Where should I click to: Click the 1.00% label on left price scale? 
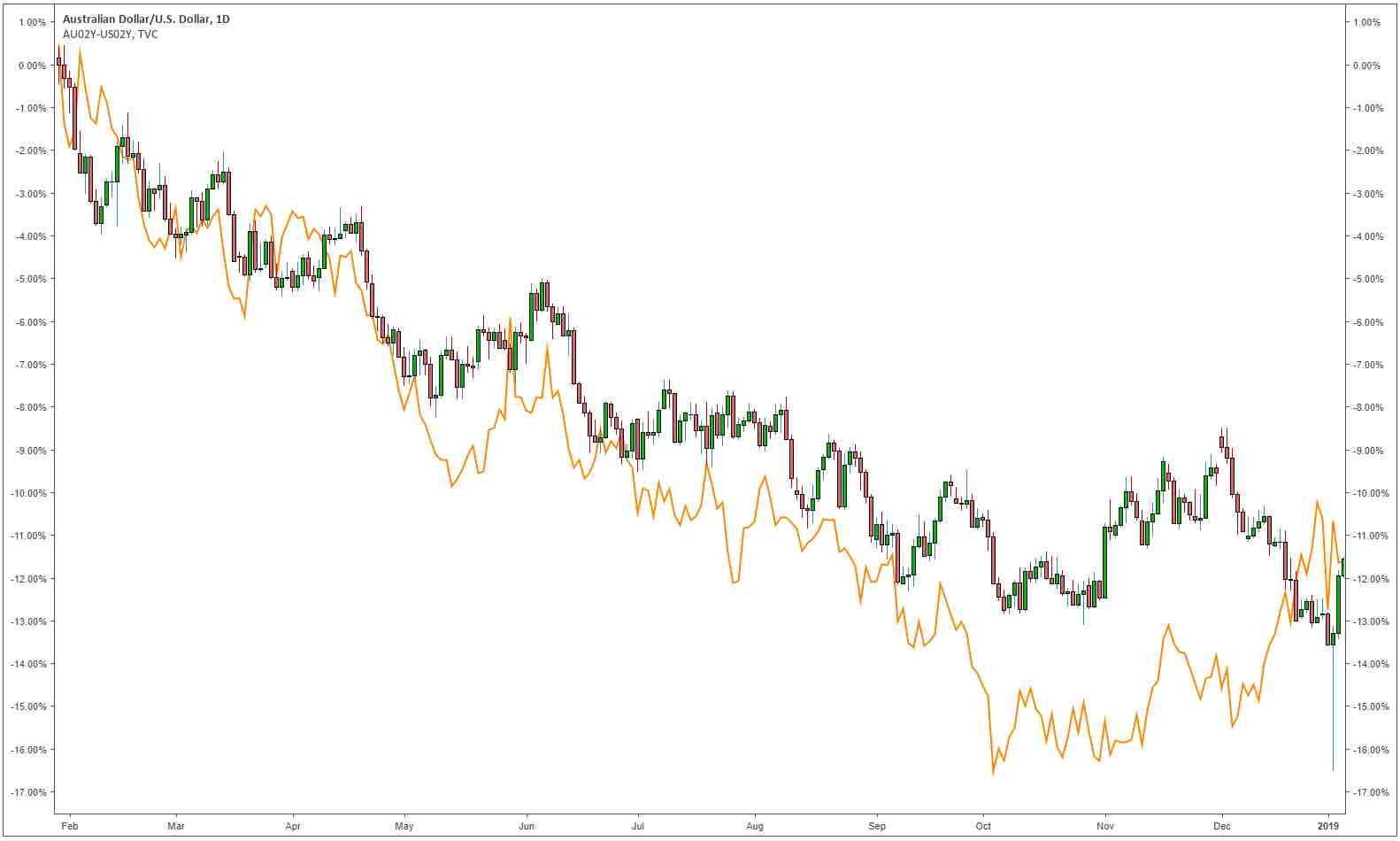[x=32, y=23]
